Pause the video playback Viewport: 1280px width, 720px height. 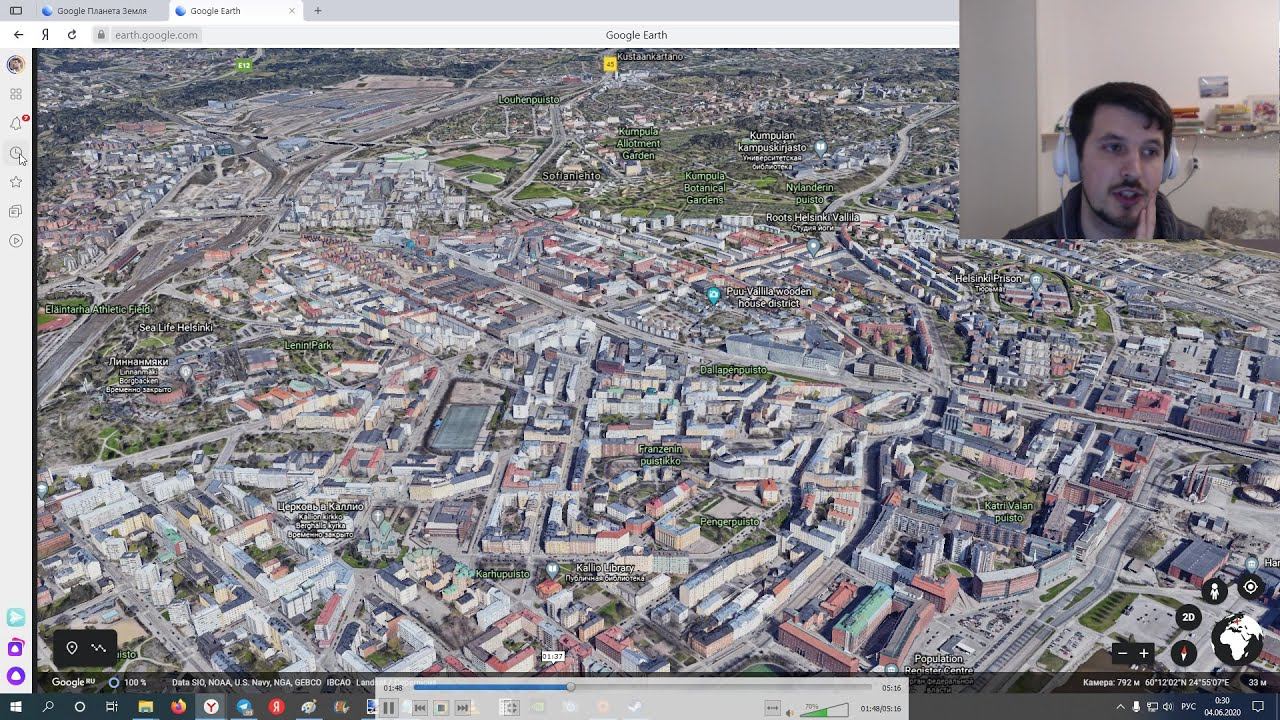click(389, 708)
